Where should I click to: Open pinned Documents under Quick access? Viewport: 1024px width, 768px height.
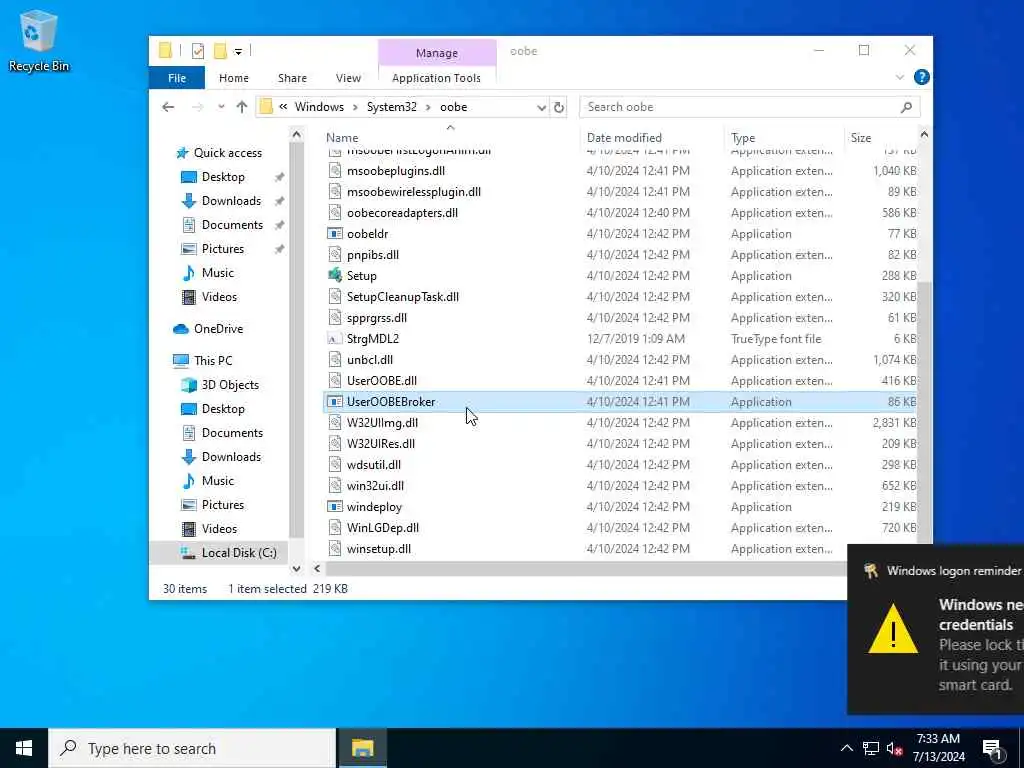click(x=232, y=225)
